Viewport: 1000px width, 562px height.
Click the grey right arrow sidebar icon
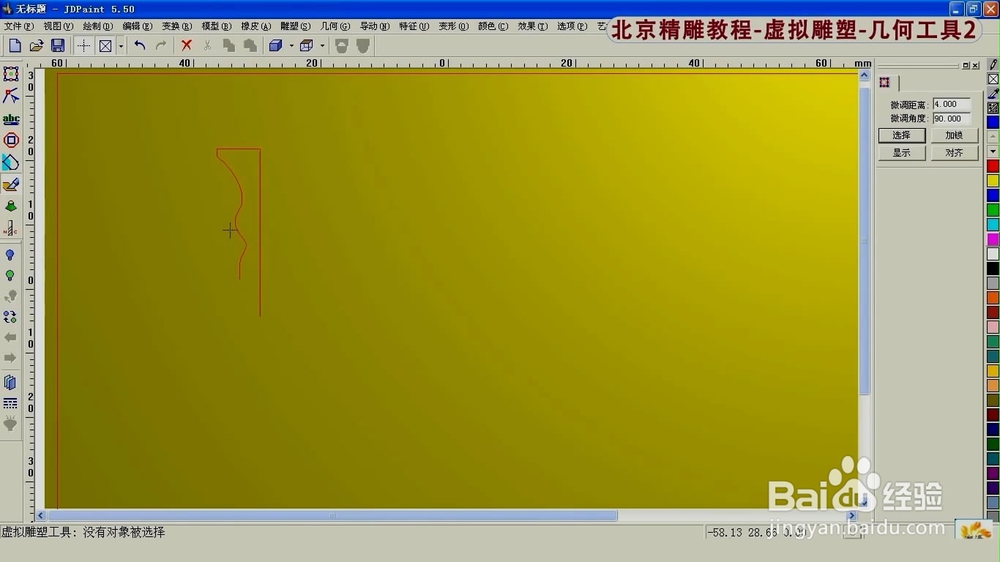point(10,358)
